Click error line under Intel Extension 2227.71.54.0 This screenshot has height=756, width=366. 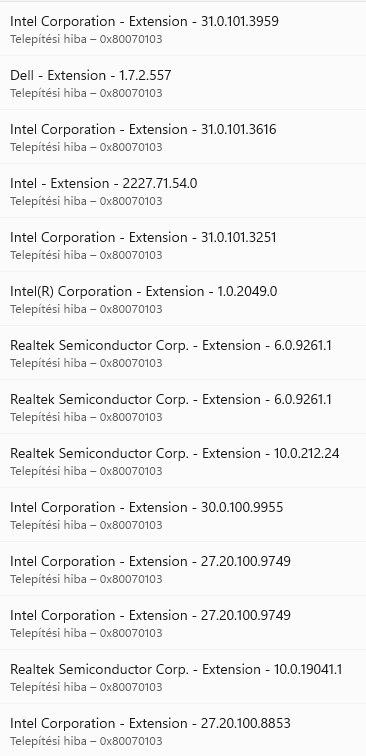point(86,201)
